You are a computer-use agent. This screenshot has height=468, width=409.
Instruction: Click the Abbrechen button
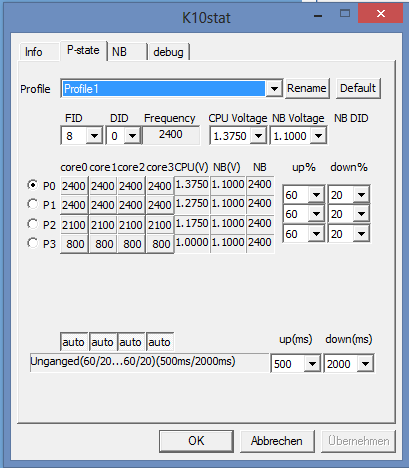[x=277, y=441]
